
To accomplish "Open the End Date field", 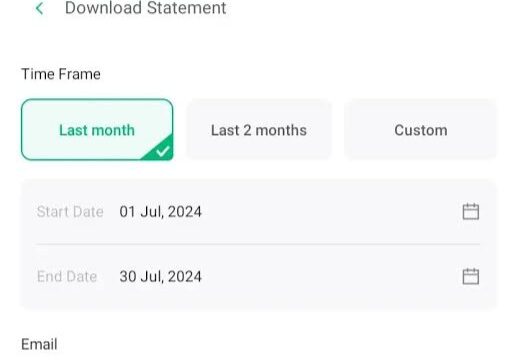I will coord(258,276).
